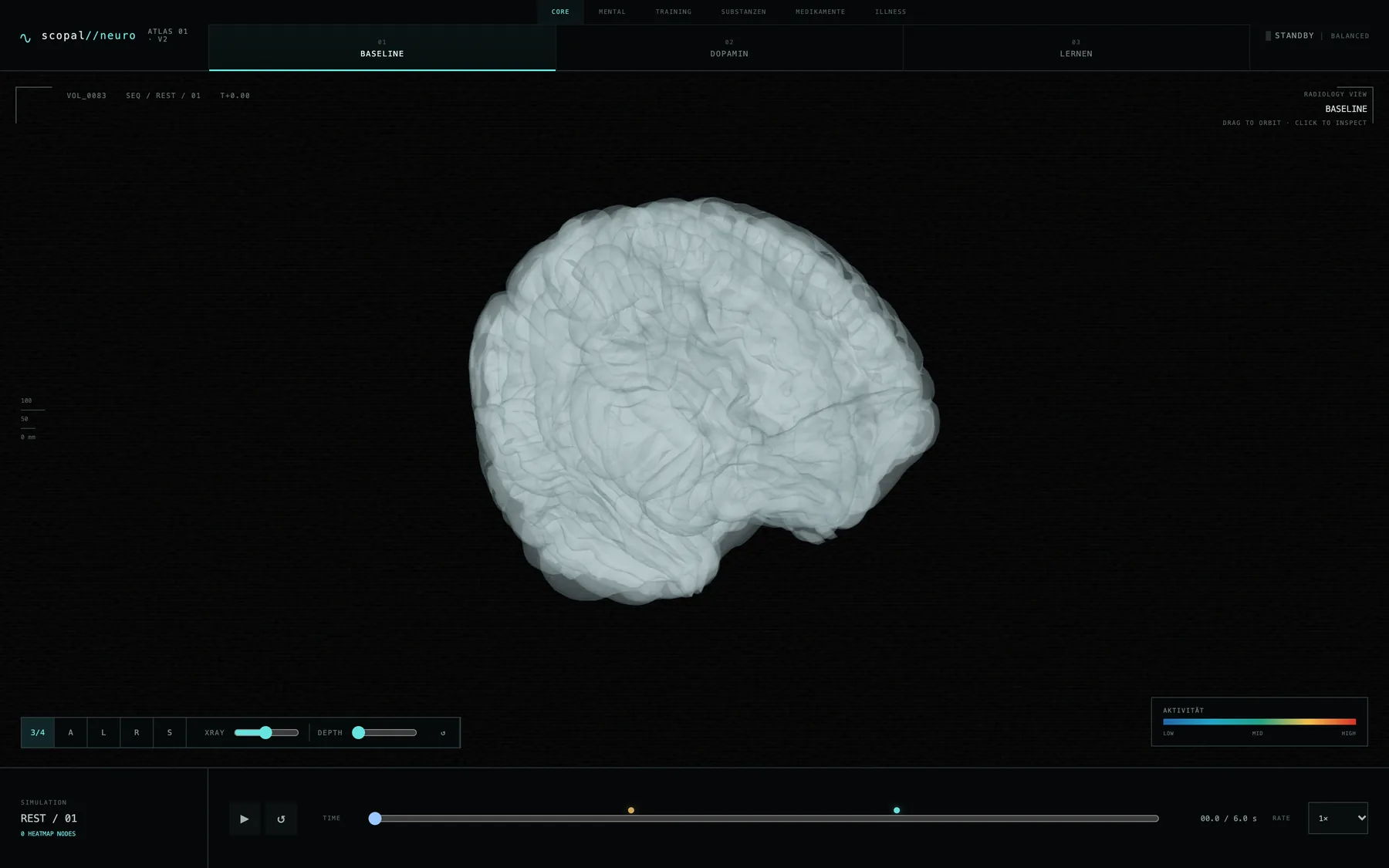Click the BALANCED status label
This screenshot has width=1389, height=868.
point(1350,36)
